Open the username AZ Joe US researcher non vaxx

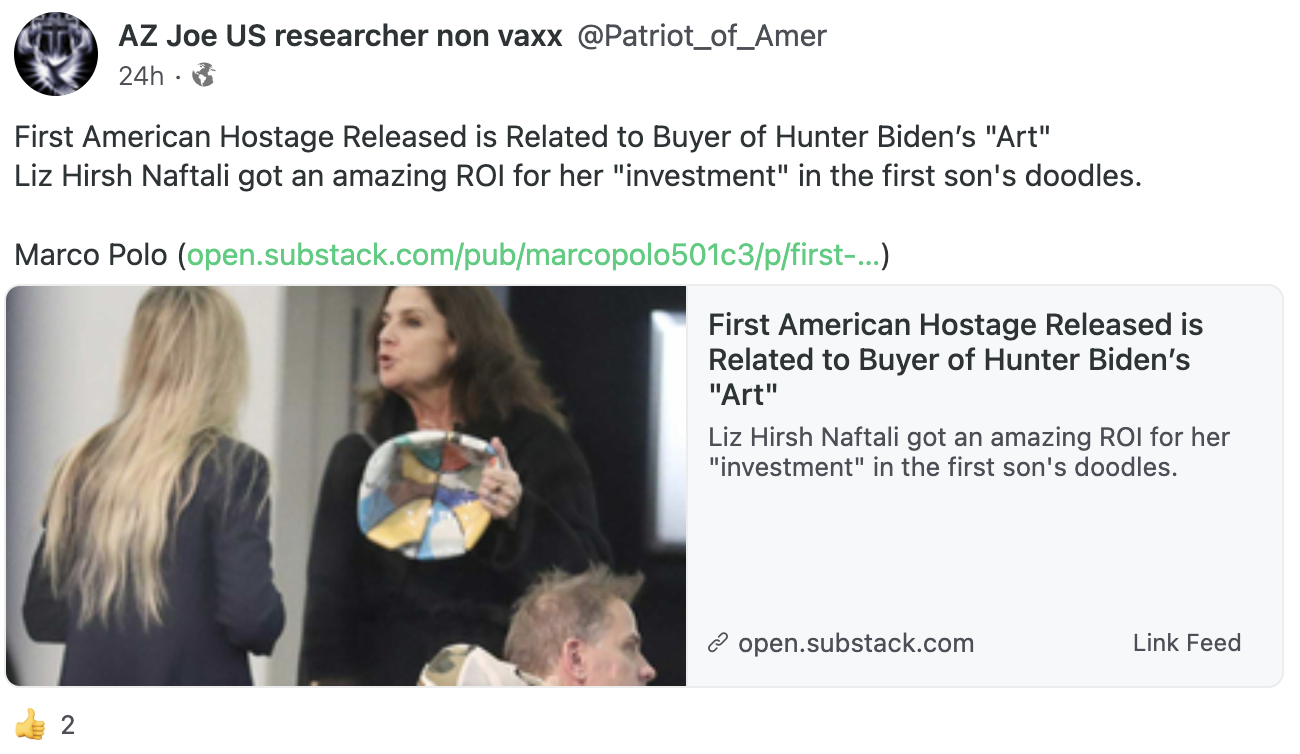(340, 35)
